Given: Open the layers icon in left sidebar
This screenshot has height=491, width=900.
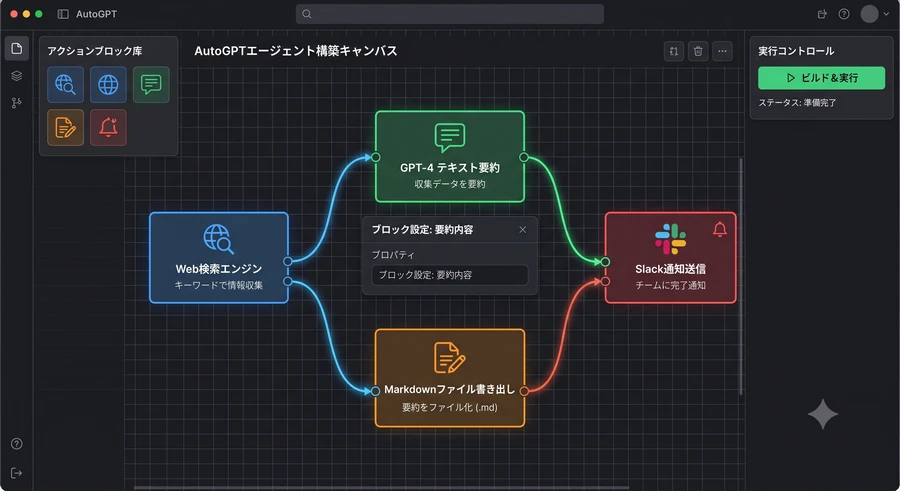Looking at the screenshot, I should coord(17,76).
